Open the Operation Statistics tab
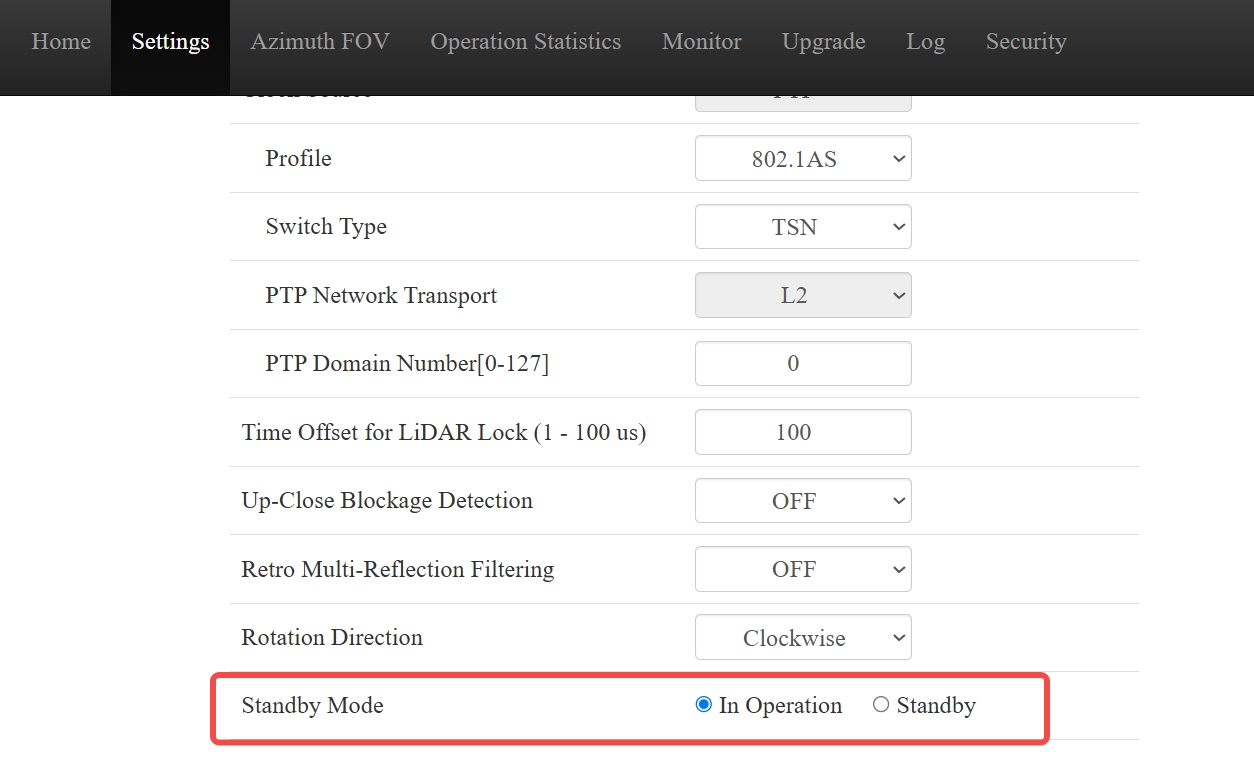1254x768 pixels. pos(526,42)
